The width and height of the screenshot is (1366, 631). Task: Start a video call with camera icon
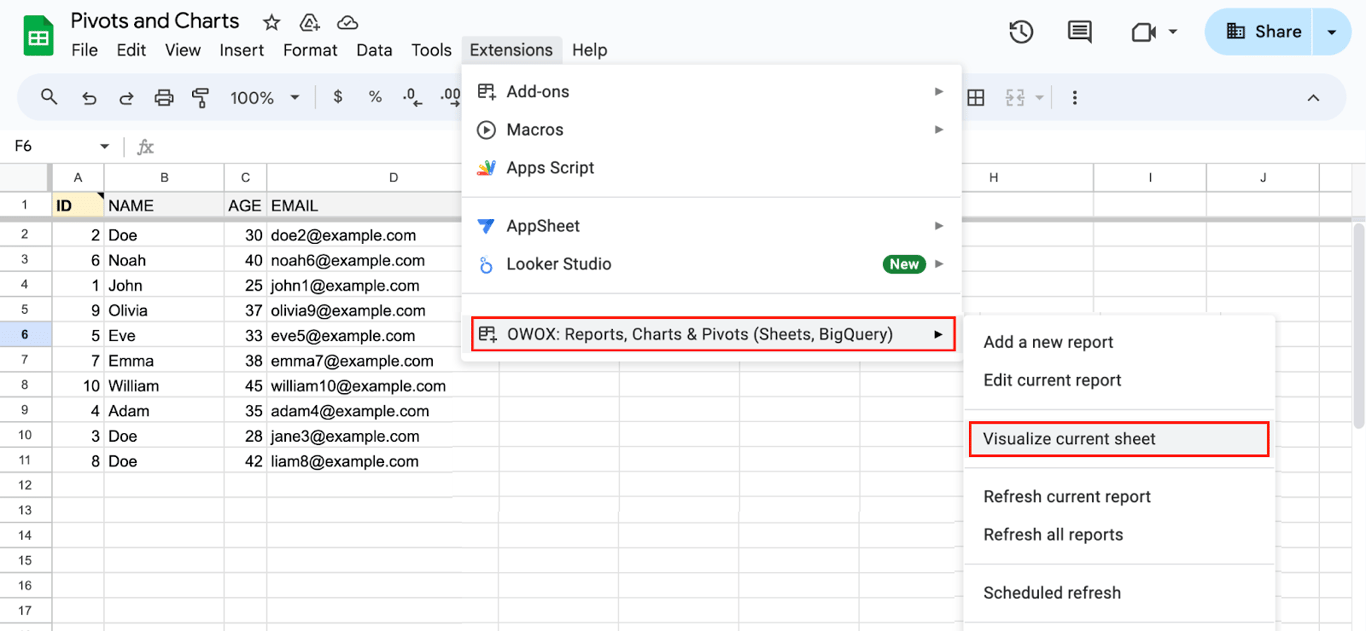(1143, 32)
